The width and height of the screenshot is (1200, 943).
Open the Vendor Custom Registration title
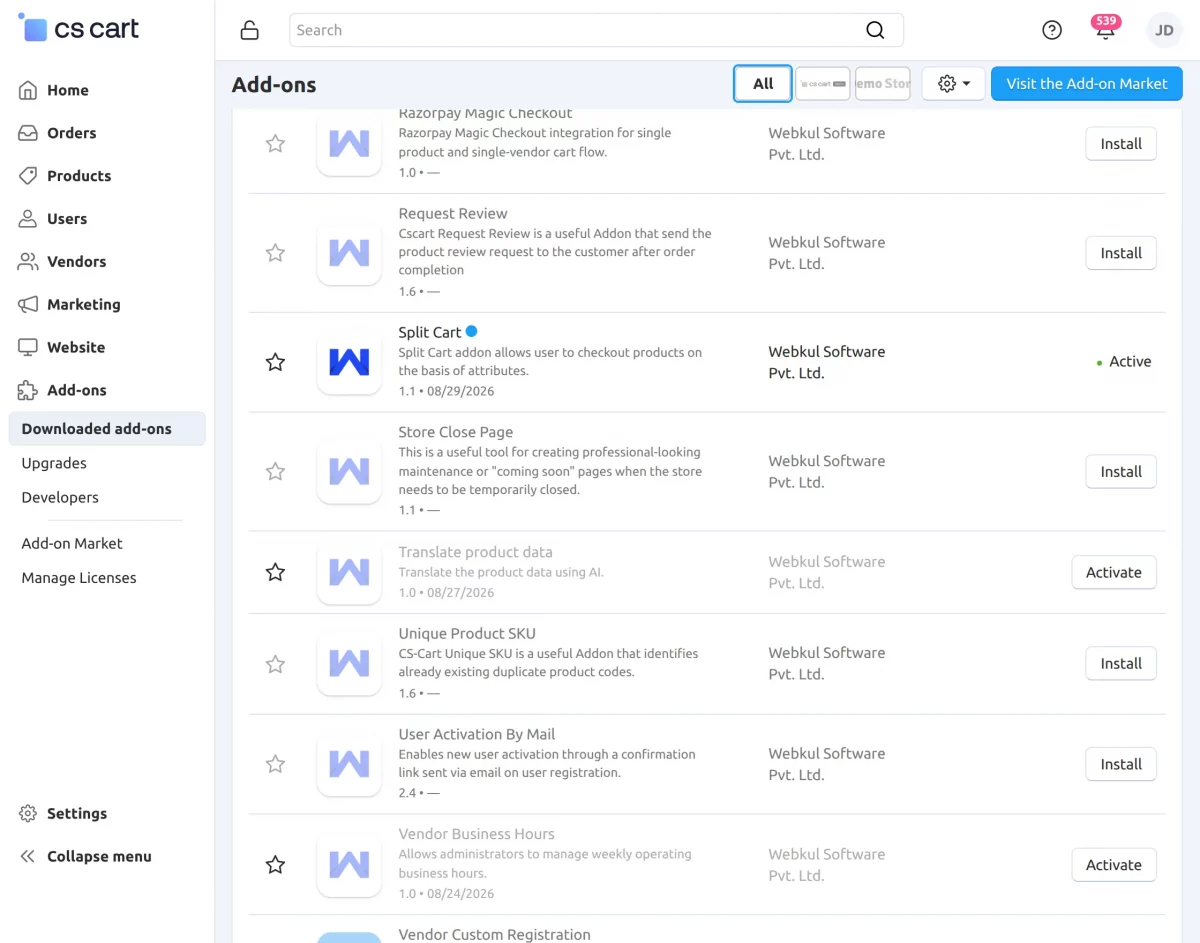(x=495, y=934)
